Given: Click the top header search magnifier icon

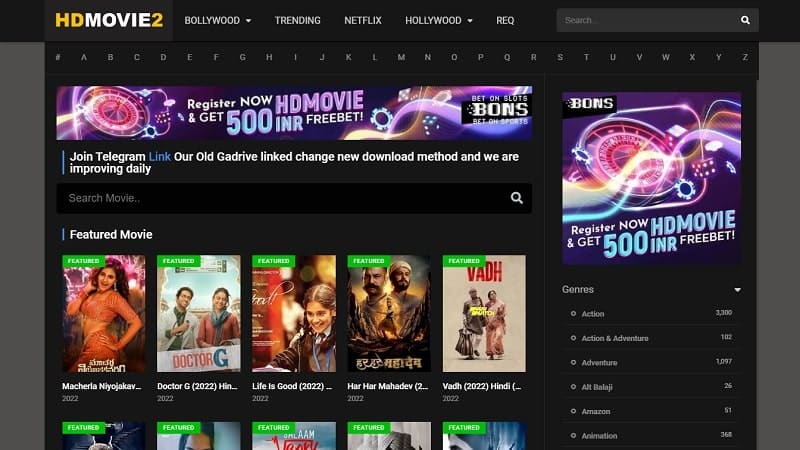Looking at the screenshot, I should 745,20.
